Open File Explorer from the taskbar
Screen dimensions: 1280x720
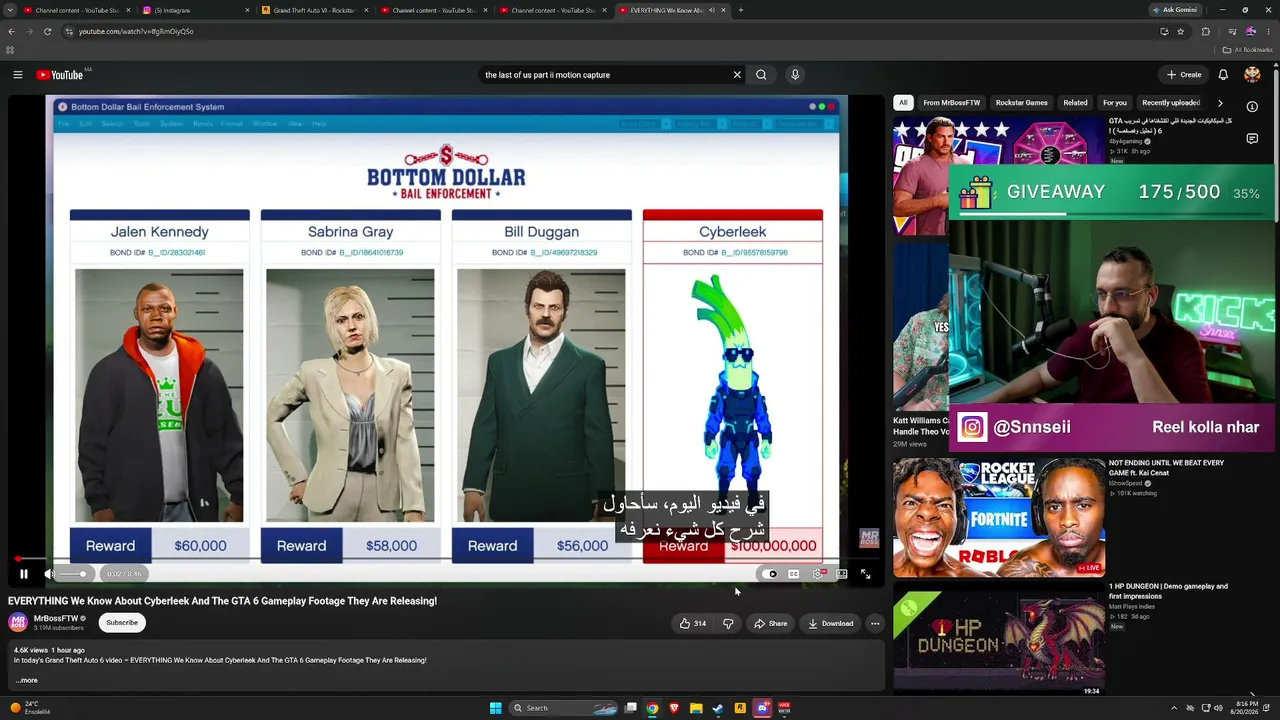[696, 708]
